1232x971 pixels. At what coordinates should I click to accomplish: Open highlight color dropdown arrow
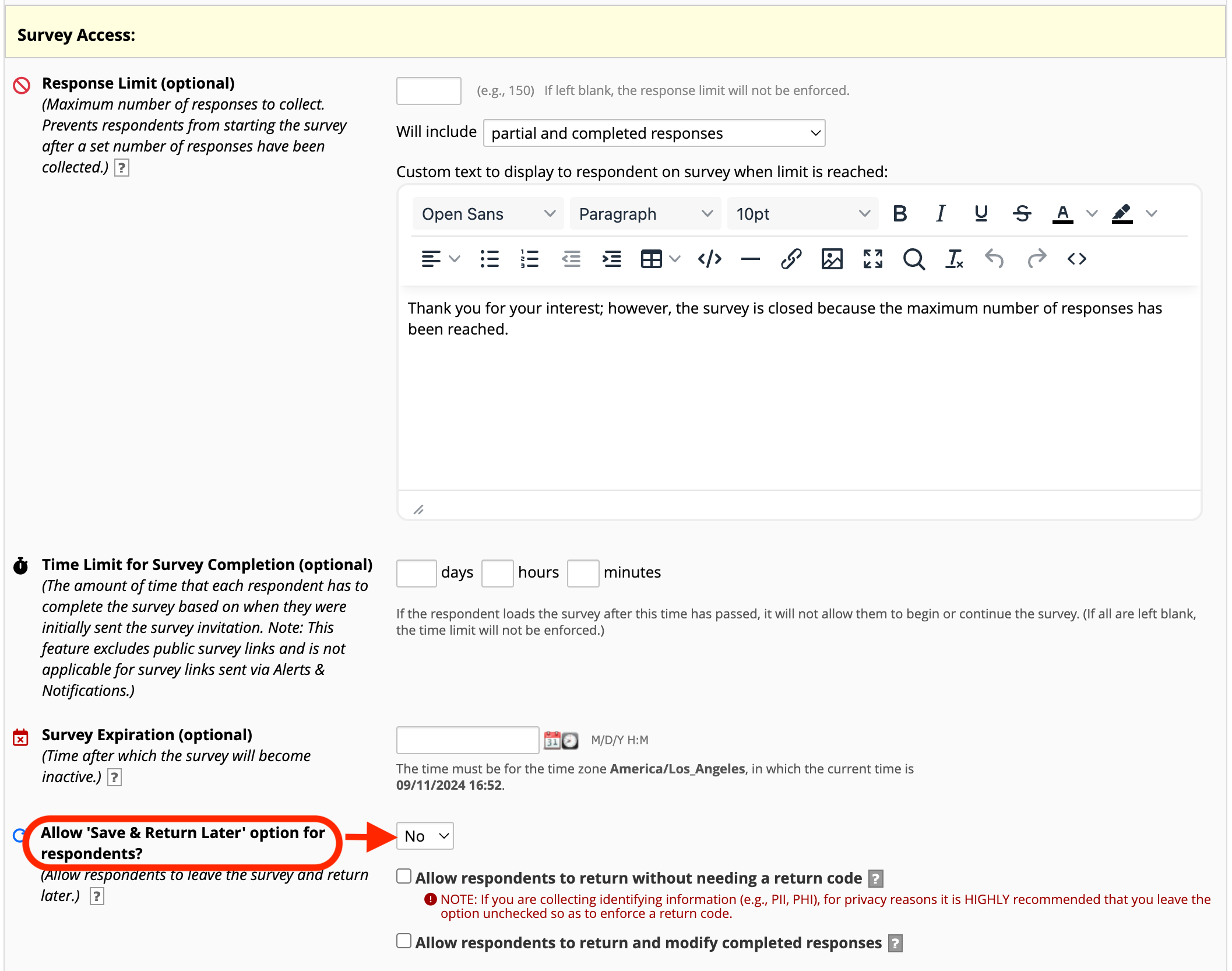1151,214
